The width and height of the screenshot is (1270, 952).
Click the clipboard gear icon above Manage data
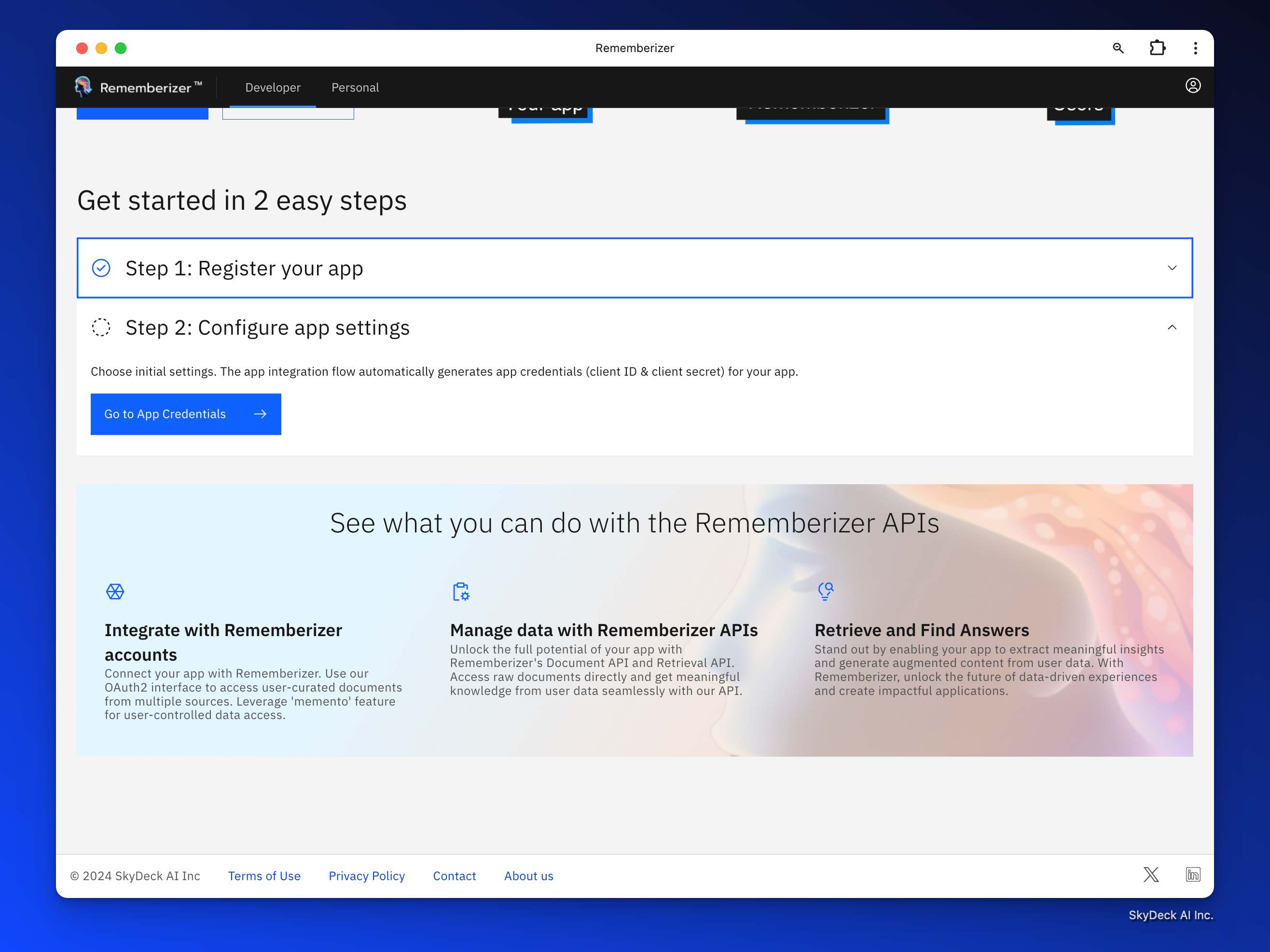pos(460,592)
